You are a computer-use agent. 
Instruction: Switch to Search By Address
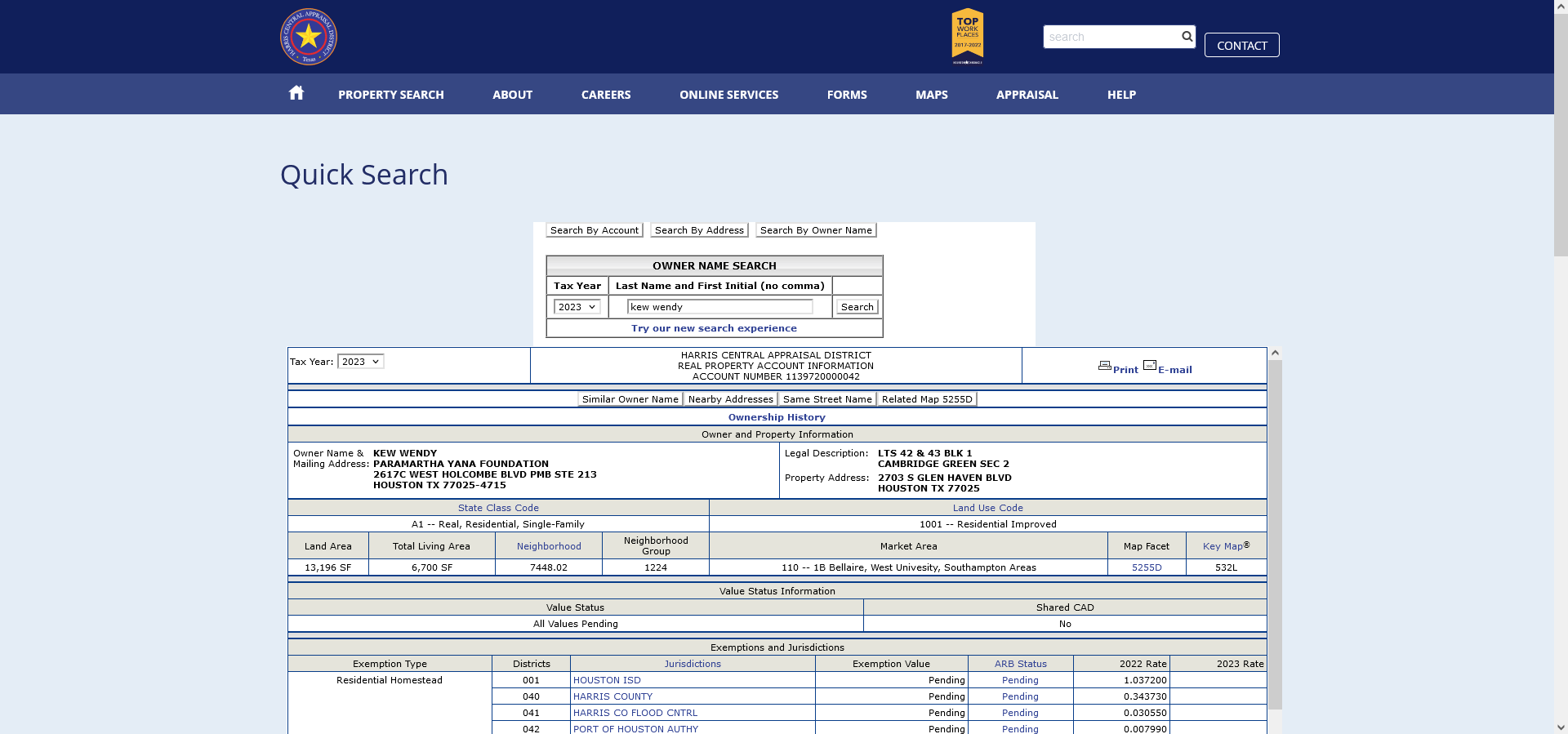tap(699, 230)
